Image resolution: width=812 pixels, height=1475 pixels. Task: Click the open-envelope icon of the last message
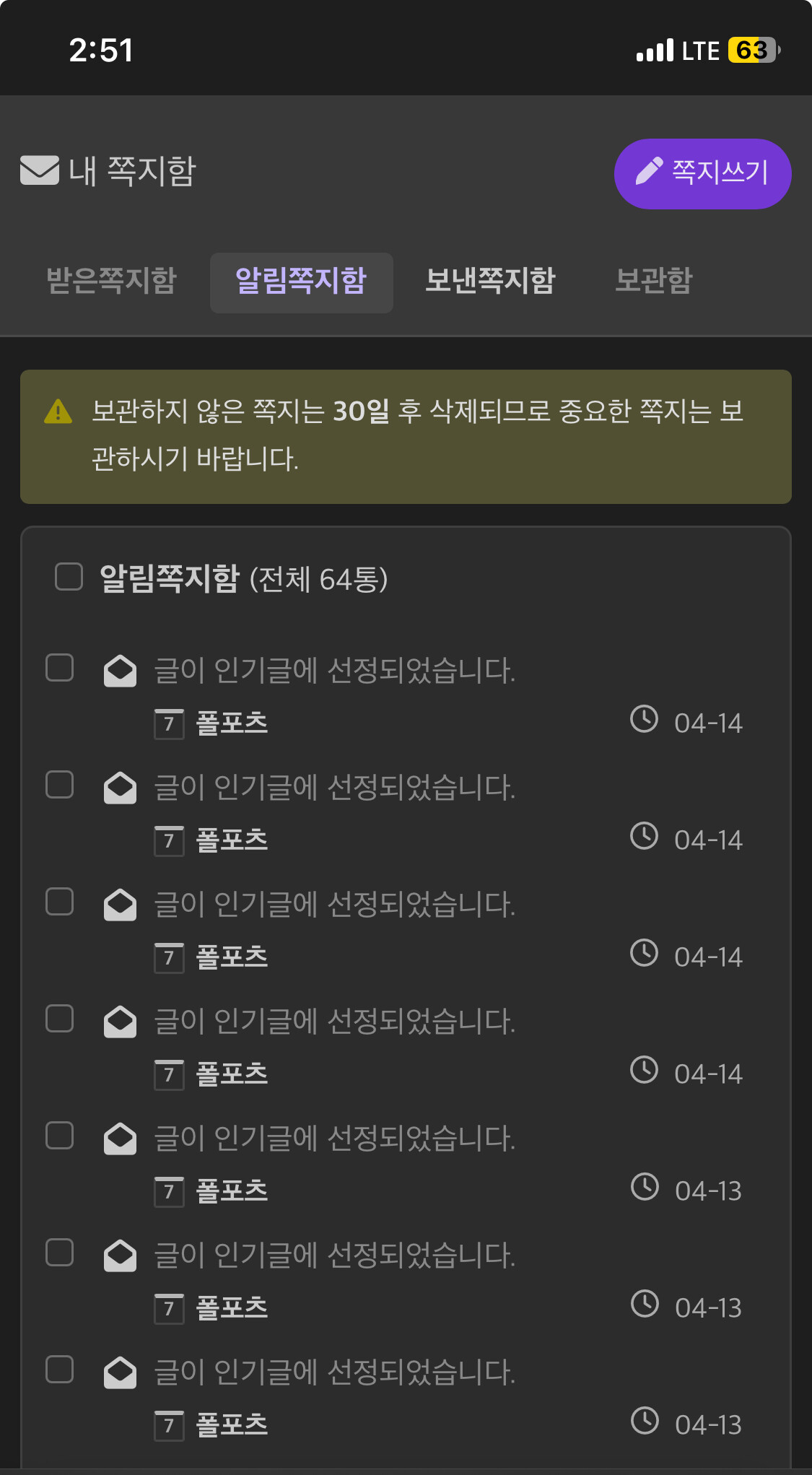tap(120, 1372)
